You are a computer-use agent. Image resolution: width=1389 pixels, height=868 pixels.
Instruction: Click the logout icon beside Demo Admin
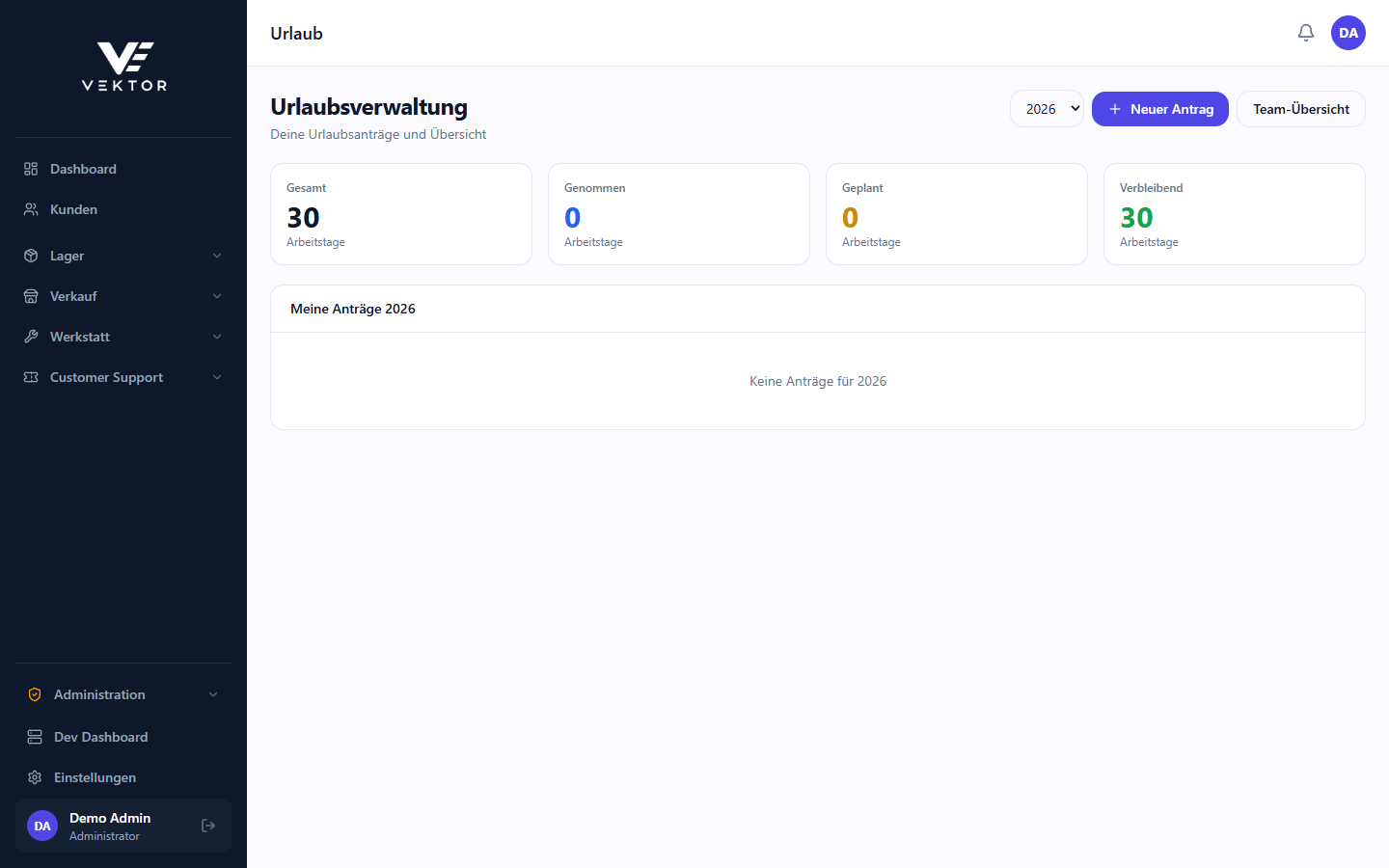click(x=208, y=826)
